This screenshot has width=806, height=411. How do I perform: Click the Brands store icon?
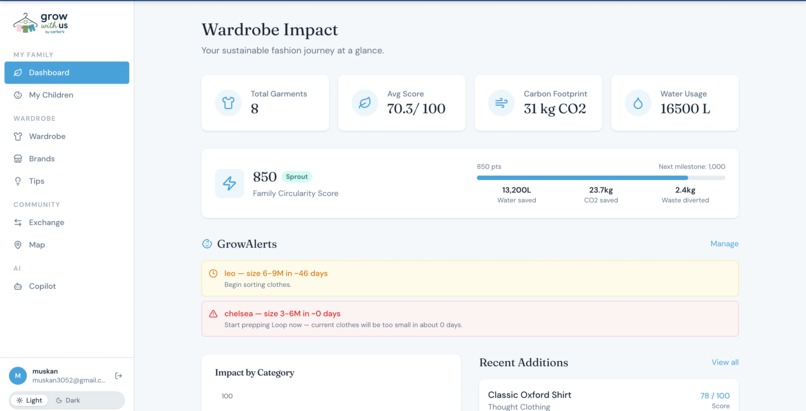pyautogui.click(x=18, y=159)
